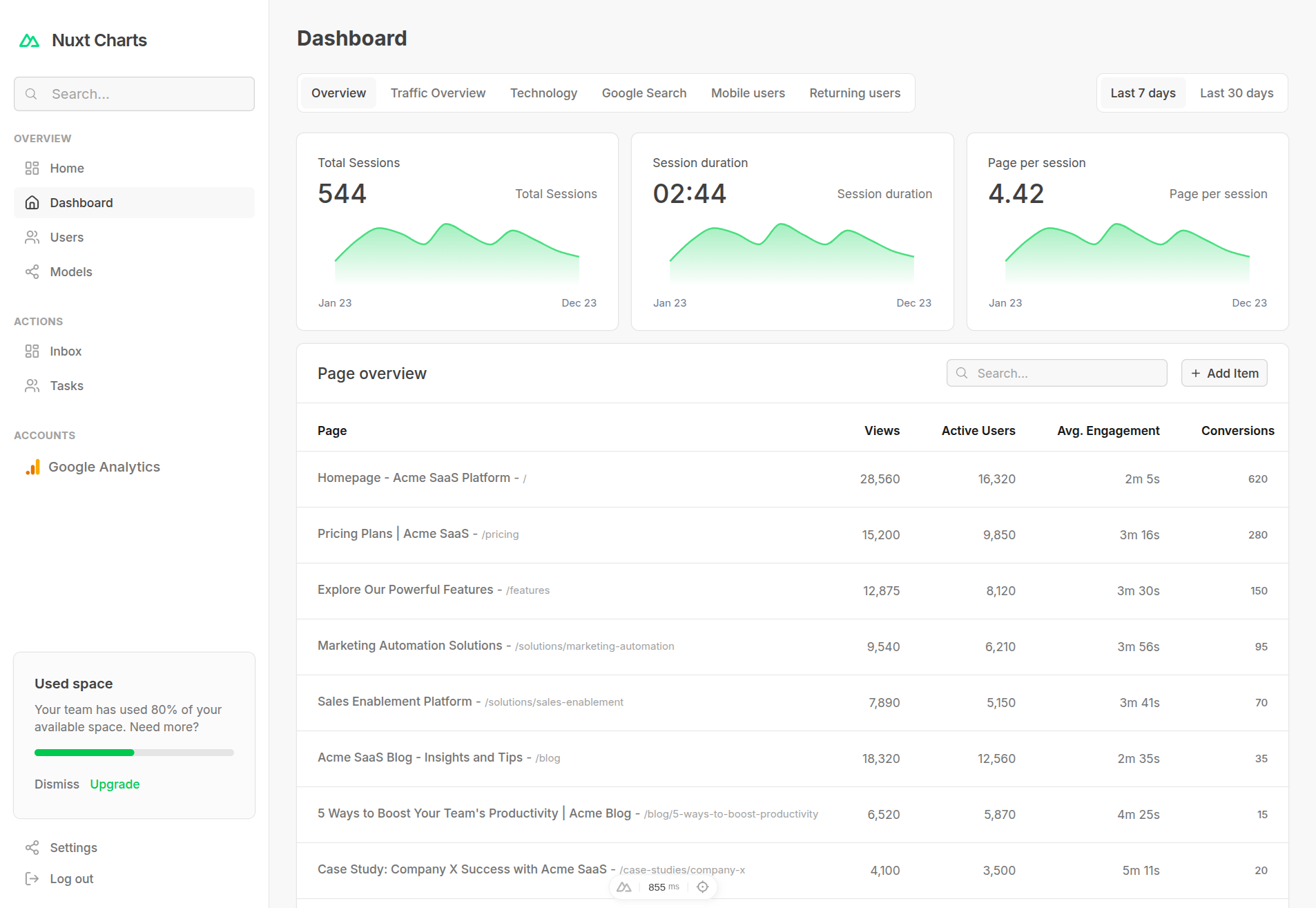Click the used space progress bar

point(134,753)
